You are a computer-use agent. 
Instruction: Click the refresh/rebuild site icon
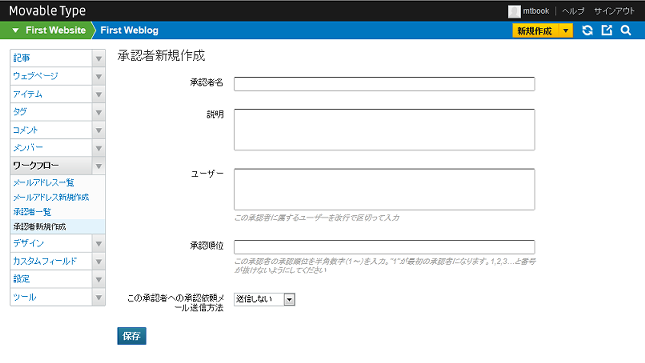pyautogui.click(x=587, y=30)
